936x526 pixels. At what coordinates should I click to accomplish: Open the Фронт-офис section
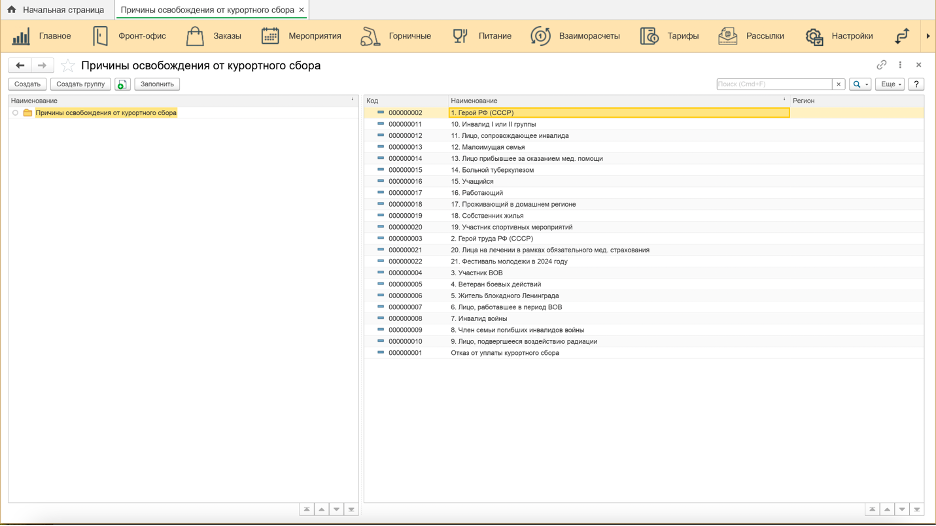click(x=129, y=36)
